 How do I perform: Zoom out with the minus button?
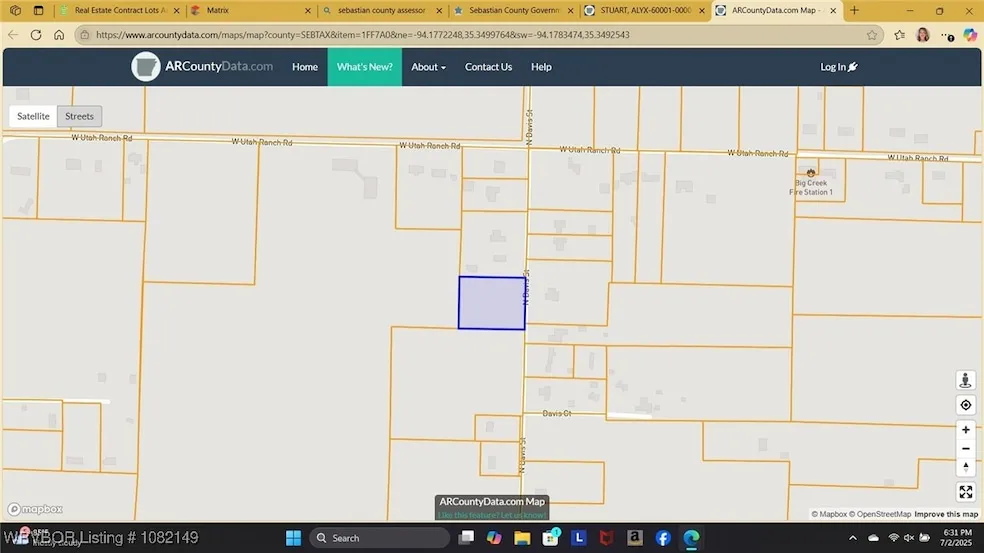point(965,448)
